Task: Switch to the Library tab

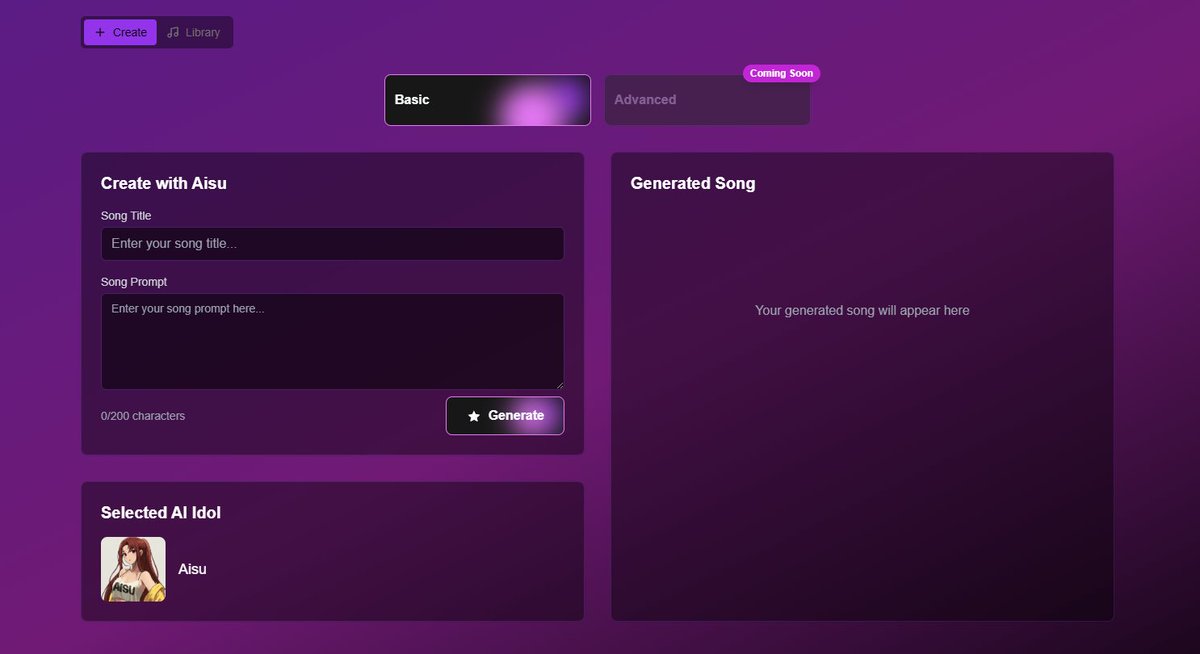Action: click(x=193, y=32)
